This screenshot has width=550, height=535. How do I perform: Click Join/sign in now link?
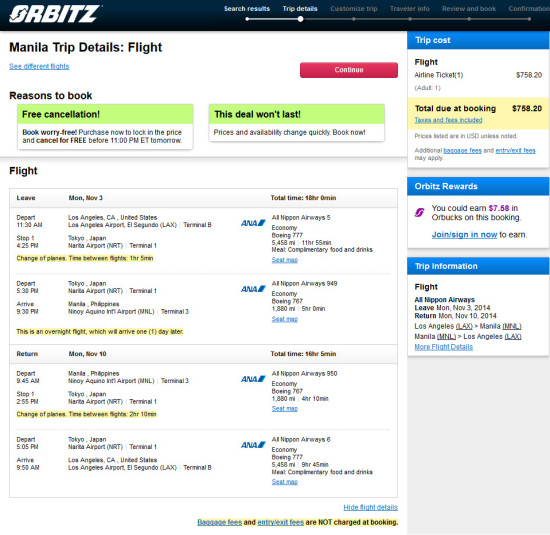[x=464, y=235]
